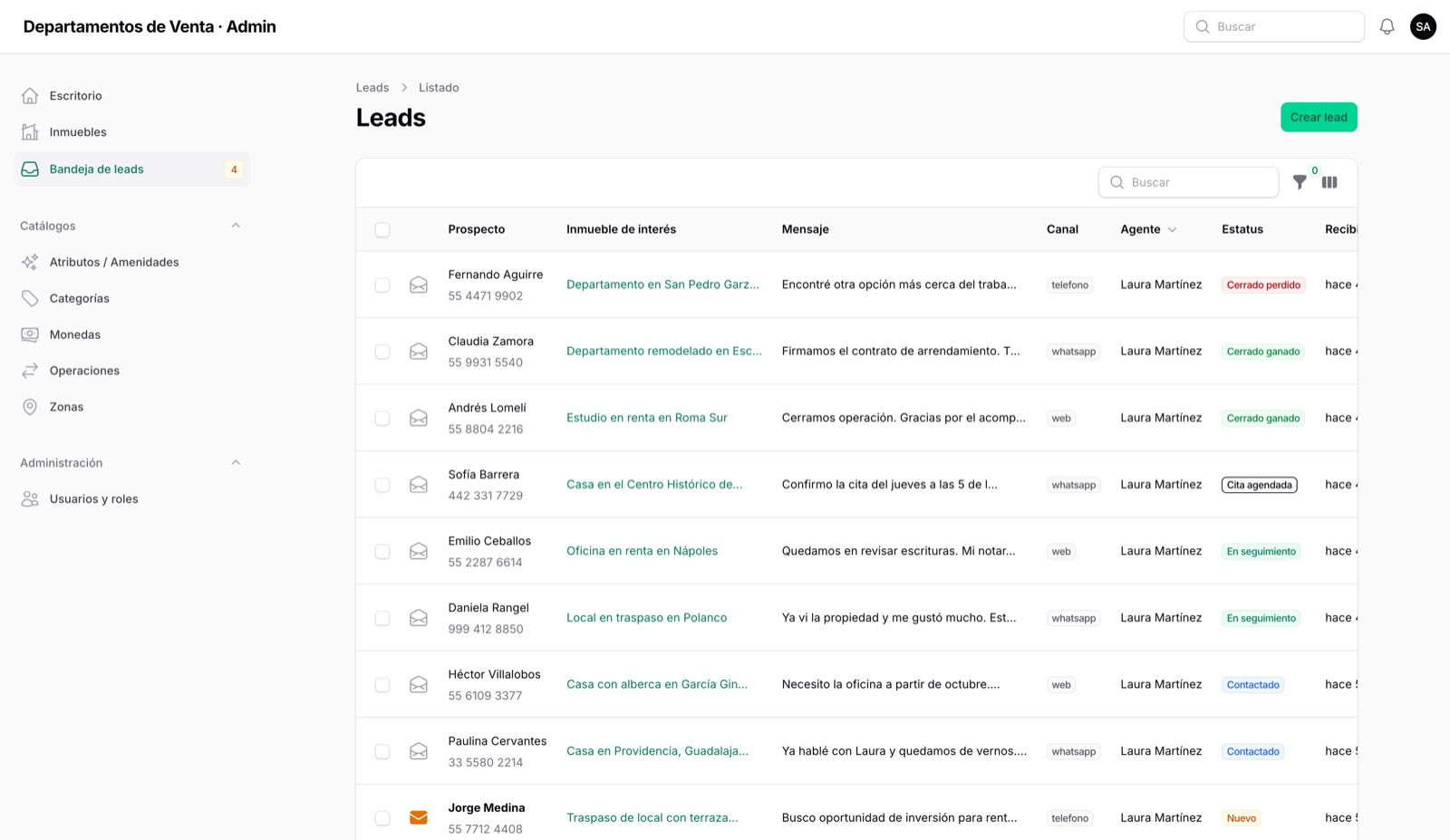Click the Cita agendada status badge
Viewport: 1450px width, 840px height.
tap(1259, 485)
